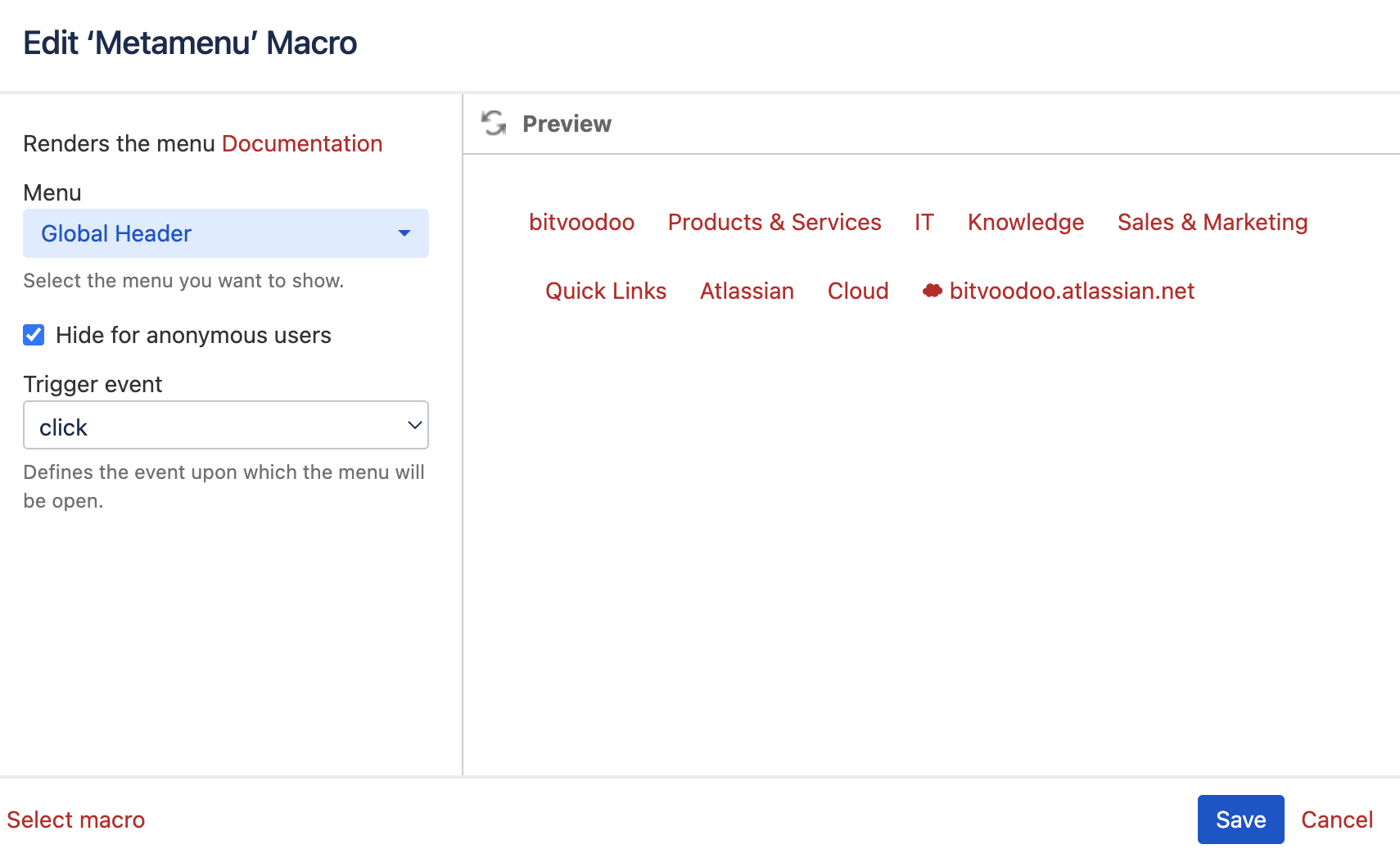
Task: Click the Knowledge menu entry
Action: (x=1025, y=223)
